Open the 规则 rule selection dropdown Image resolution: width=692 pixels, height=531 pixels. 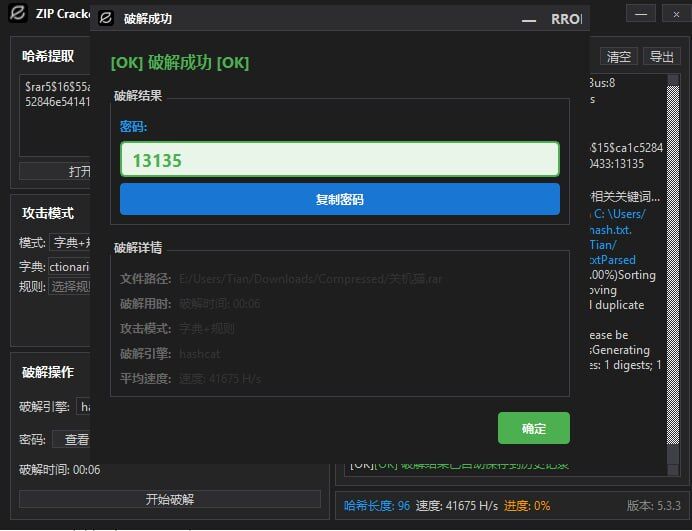(x=70, y=287)
